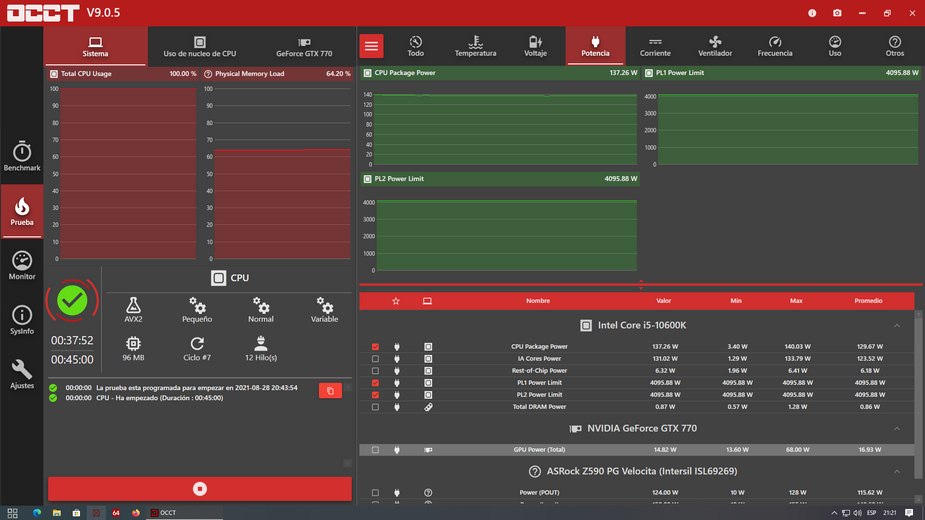This screenshot has height=520, width=925.
Task: Click the monitor display column header icon
Action: pos(427,301)
